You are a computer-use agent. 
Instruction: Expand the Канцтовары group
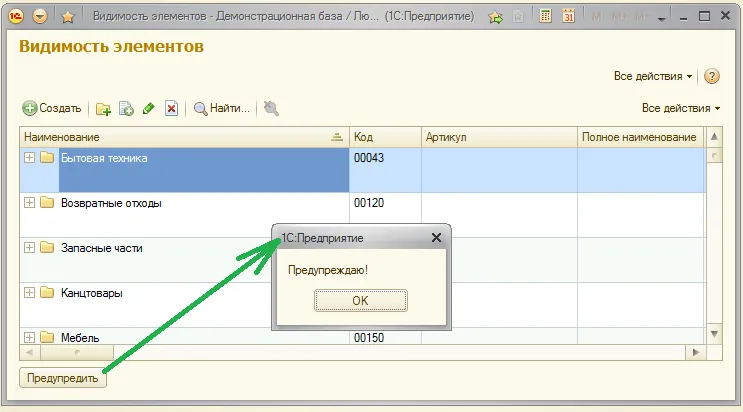(x=29, y=293)
